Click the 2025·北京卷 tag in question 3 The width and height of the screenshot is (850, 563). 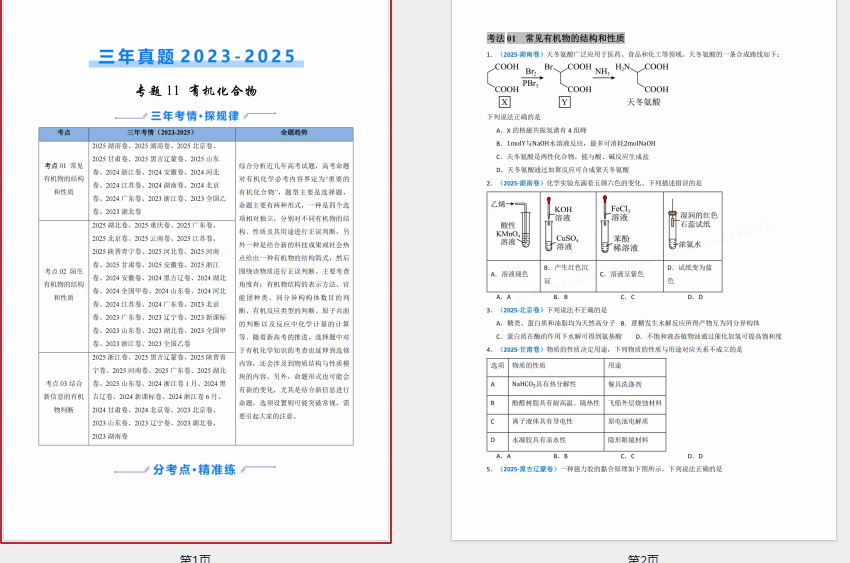pos(518,310)
